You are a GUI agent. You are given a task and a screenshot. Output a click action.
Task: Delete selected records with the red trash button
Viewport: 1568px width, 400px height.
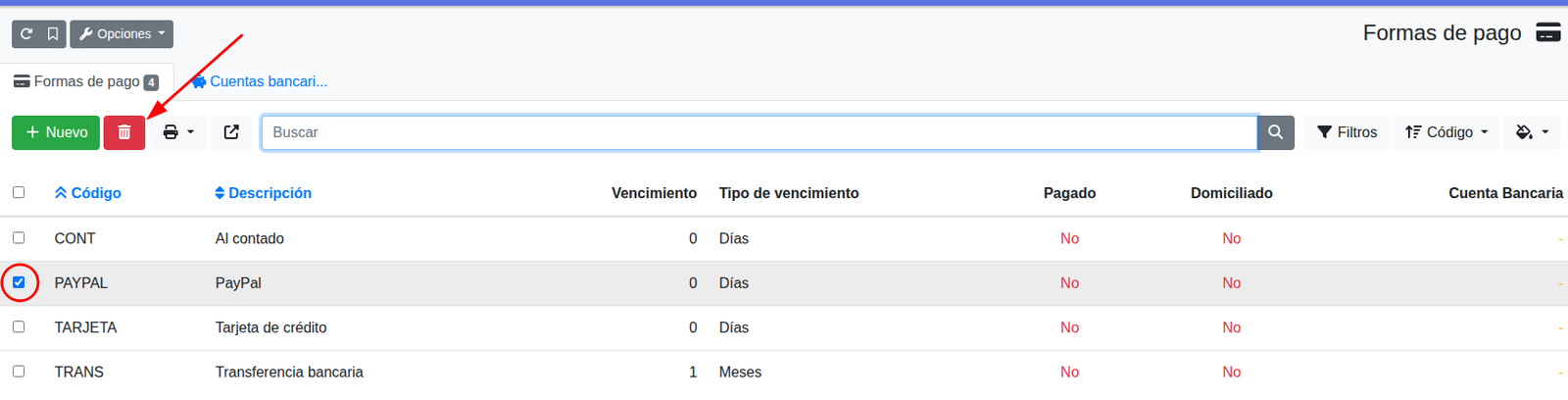click(x=124, y=132)
